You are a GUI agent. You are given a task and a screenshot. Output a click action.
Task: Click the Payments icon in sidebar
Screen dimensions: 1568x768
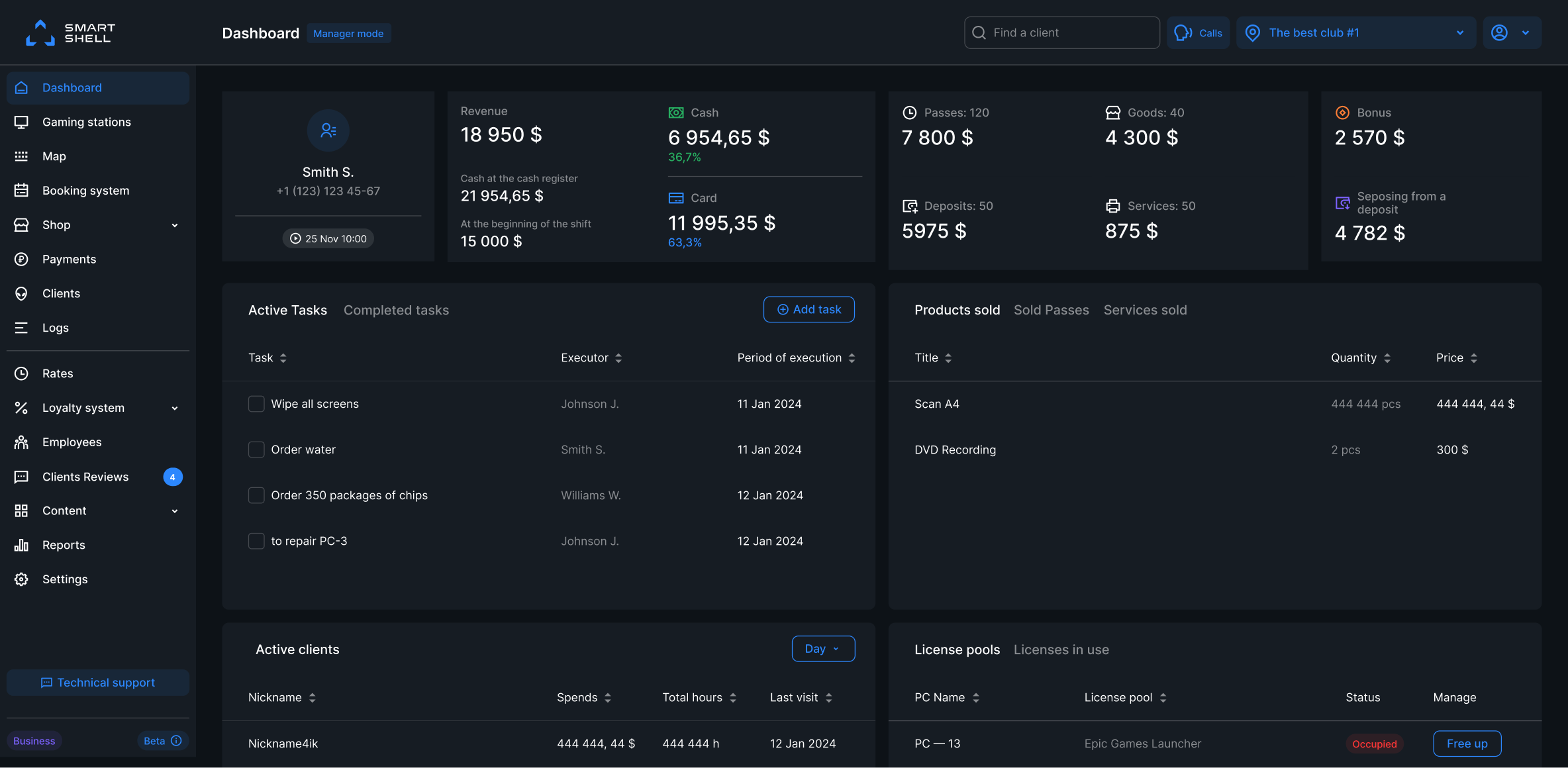(22, 260)
